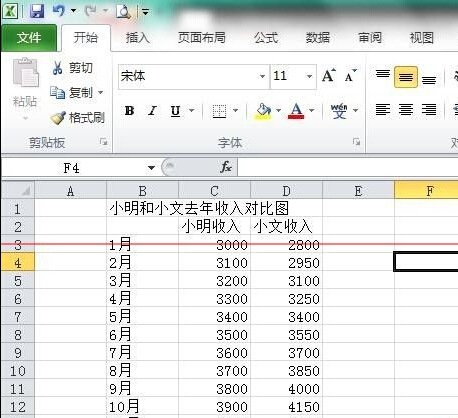
Task: Click the print preview icon in the quick access toolbar
Action: click(123, 11)
